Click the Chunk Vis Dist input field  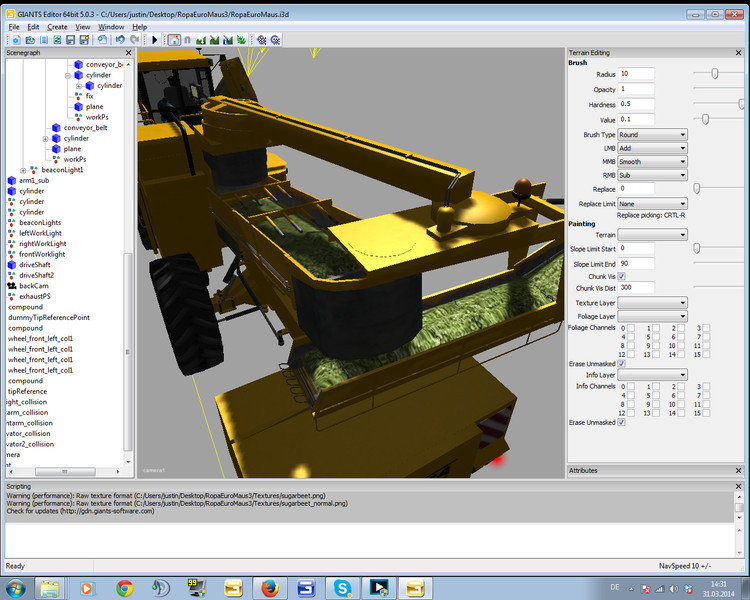click(636, 288)
